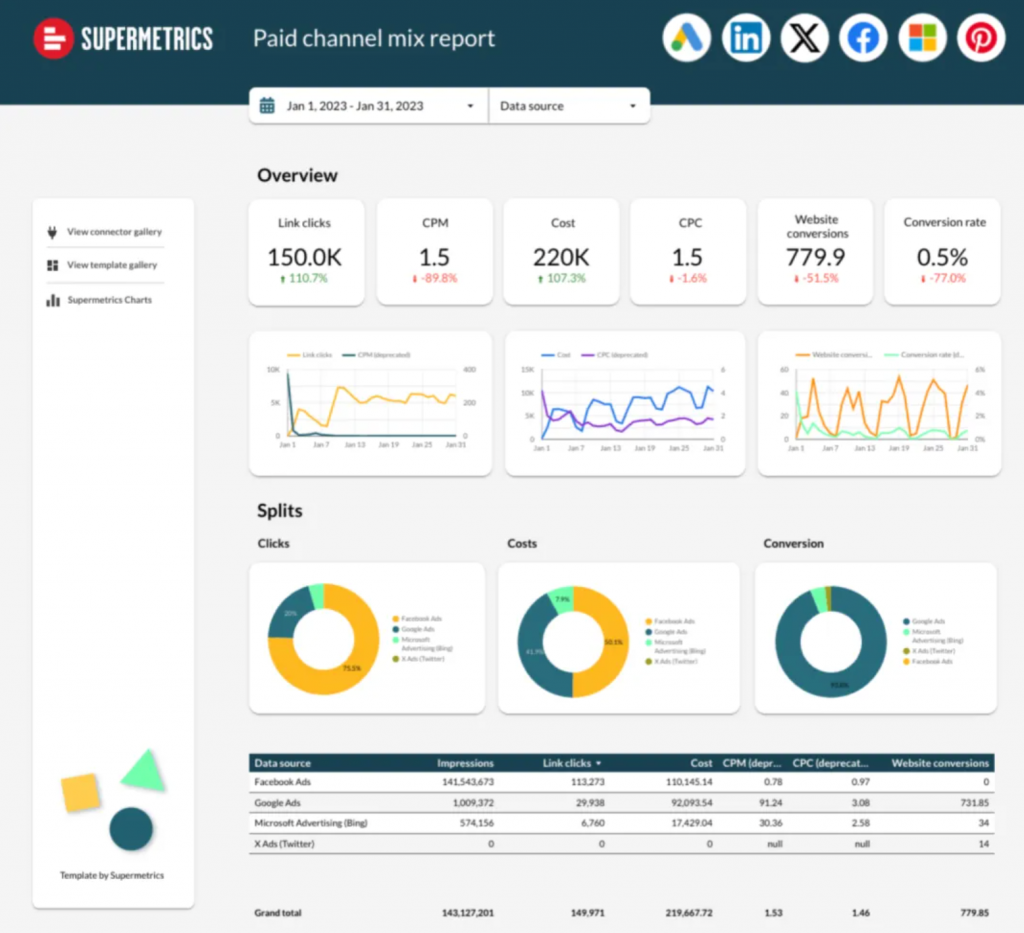Click the Overview section heading

point(298,176)
